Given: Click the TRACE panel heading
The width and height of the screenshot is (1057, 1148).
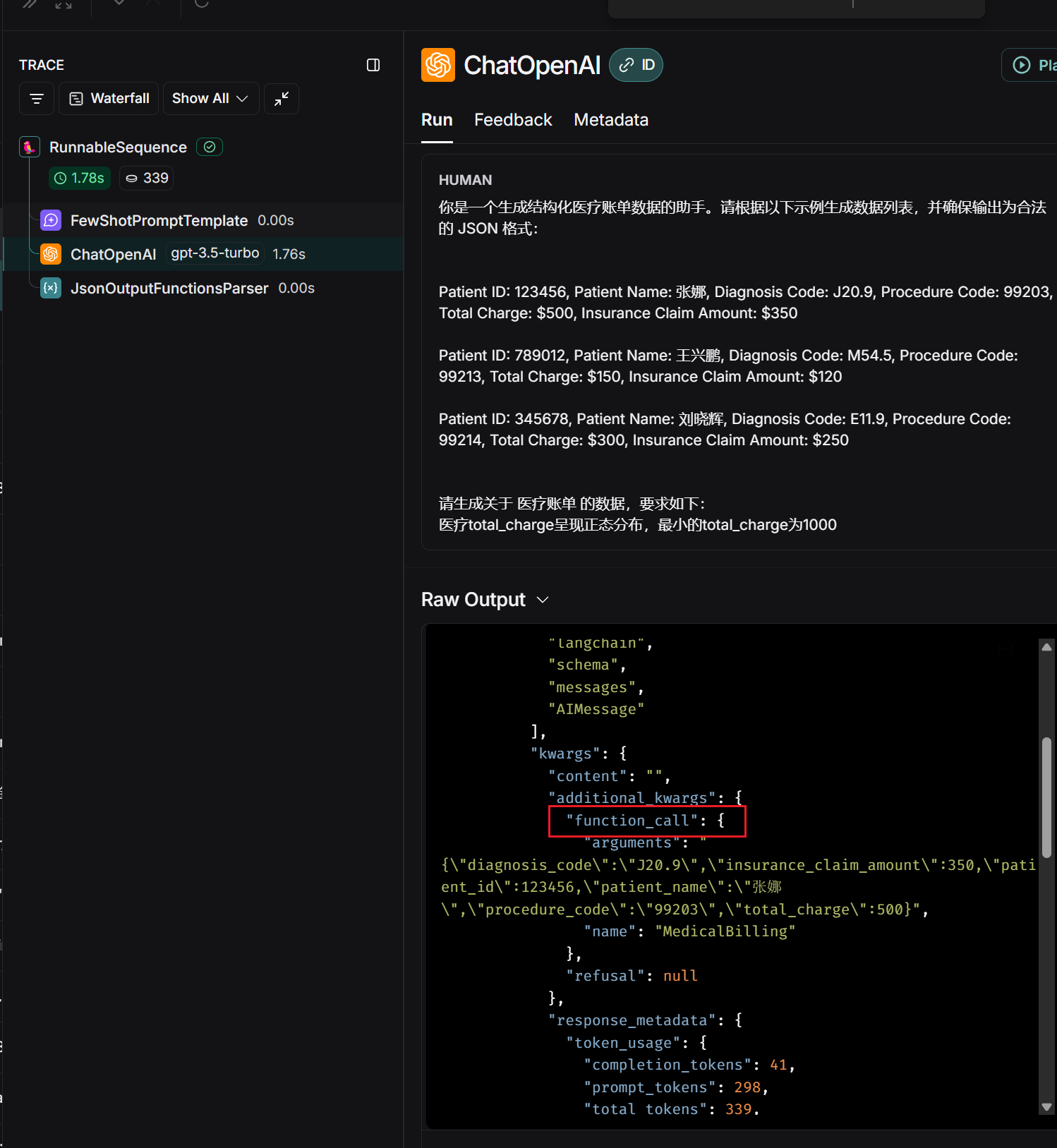Looking at the screenshot, I should point(42,65).
